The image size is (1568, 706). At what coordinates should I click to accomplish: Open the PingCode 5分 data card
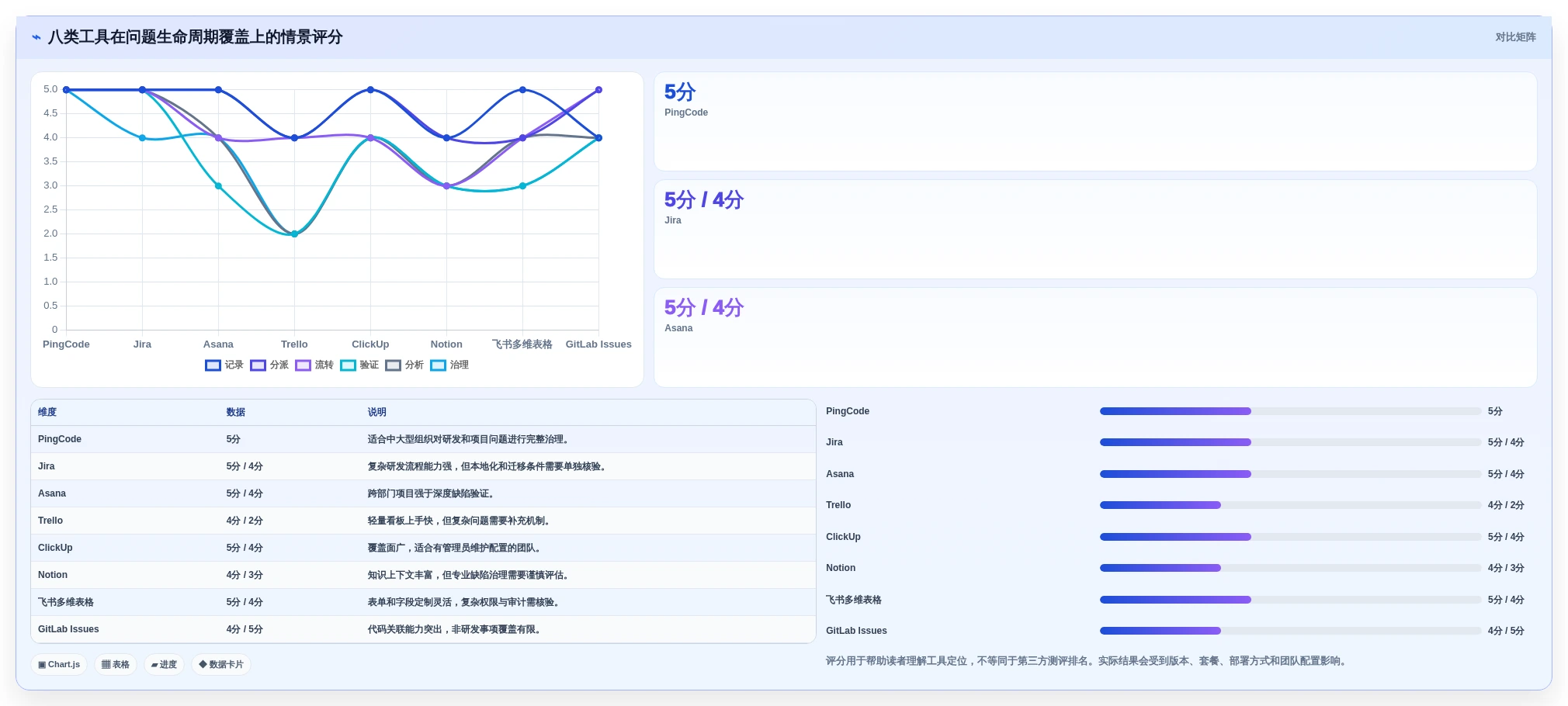(x=1095, y=122)
